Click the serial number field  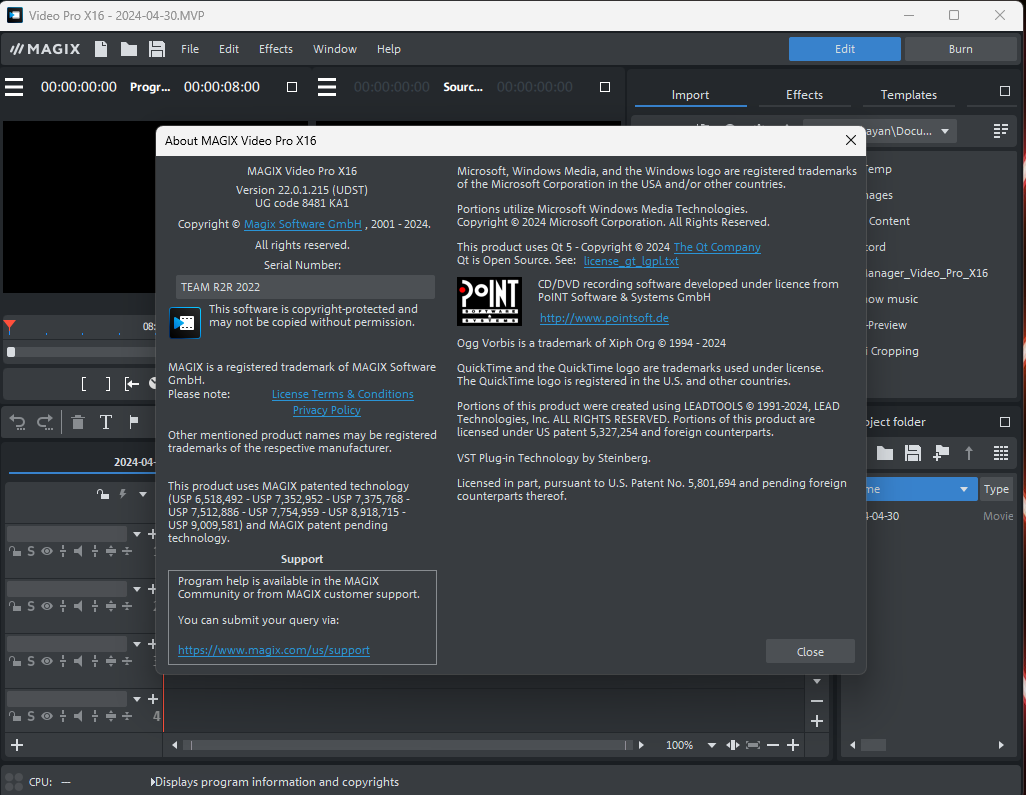tap(305, 287)
